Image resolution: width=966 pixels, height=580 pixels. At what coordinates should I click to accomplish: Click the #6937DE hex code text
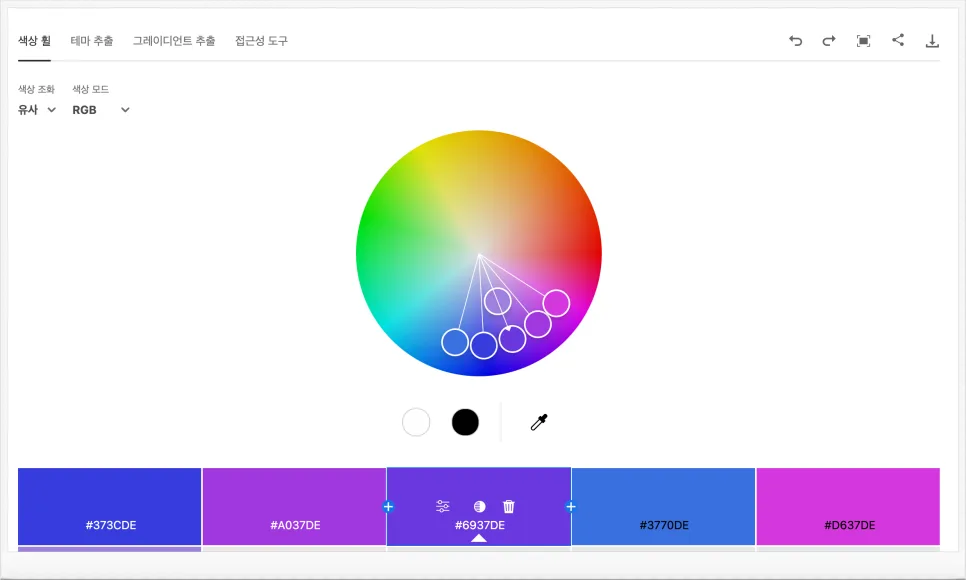tap(480, 525)
